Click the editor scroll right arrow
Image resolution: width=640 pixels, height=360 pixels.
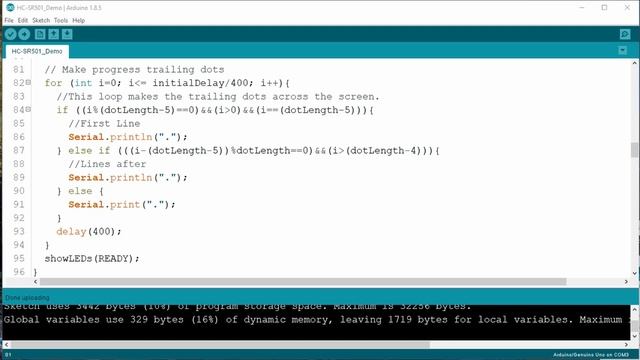coord(626,282)
